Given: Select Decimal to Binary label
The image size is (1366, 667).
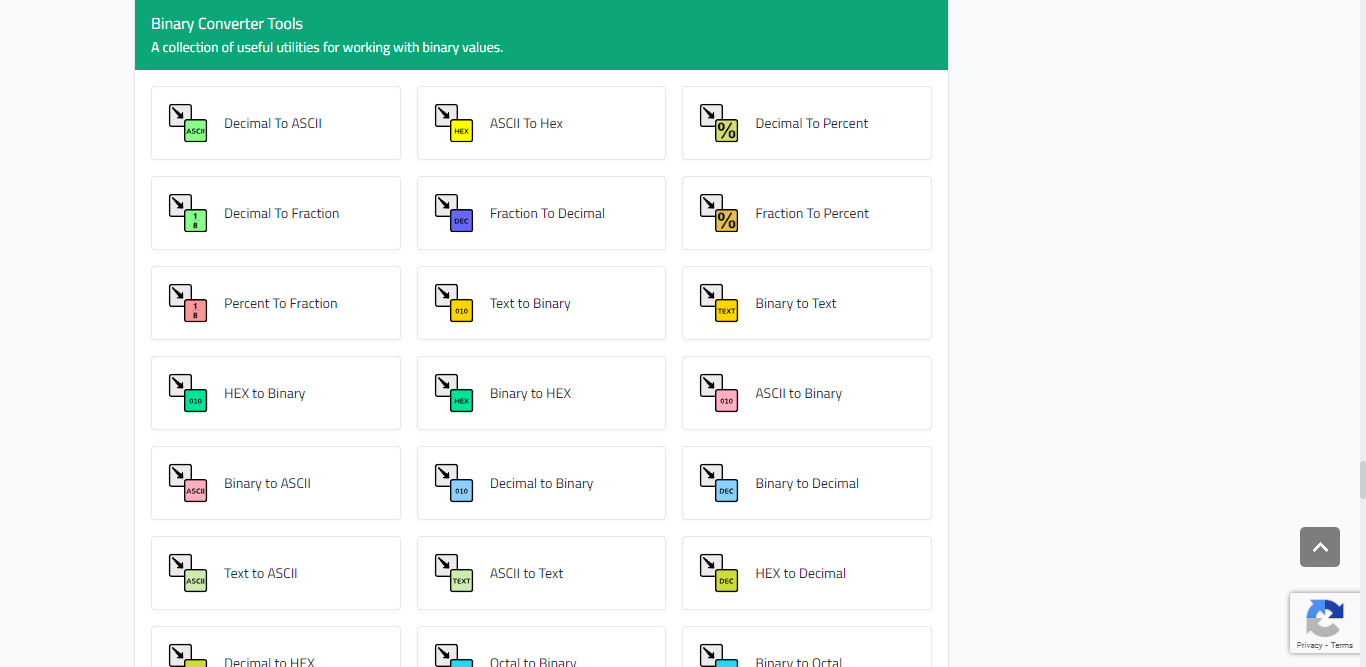Looking at the screenshot, I should [541, 483].
